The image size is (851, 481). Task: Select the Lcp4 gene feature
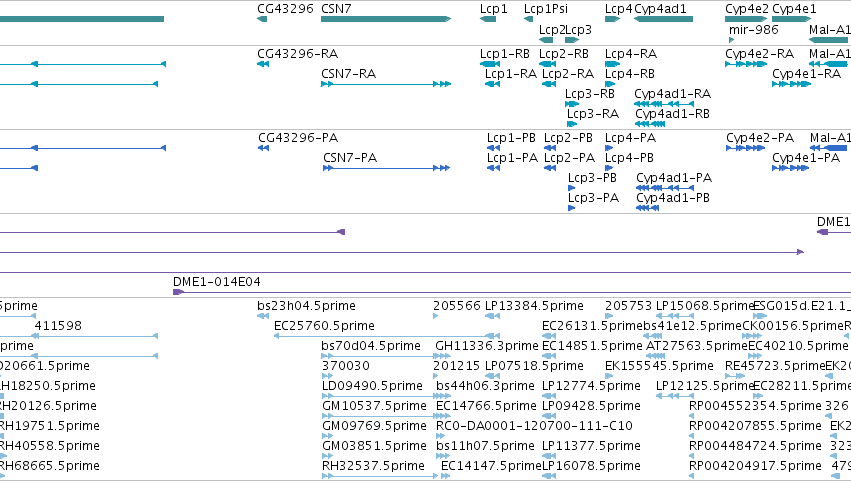[613, 19]
